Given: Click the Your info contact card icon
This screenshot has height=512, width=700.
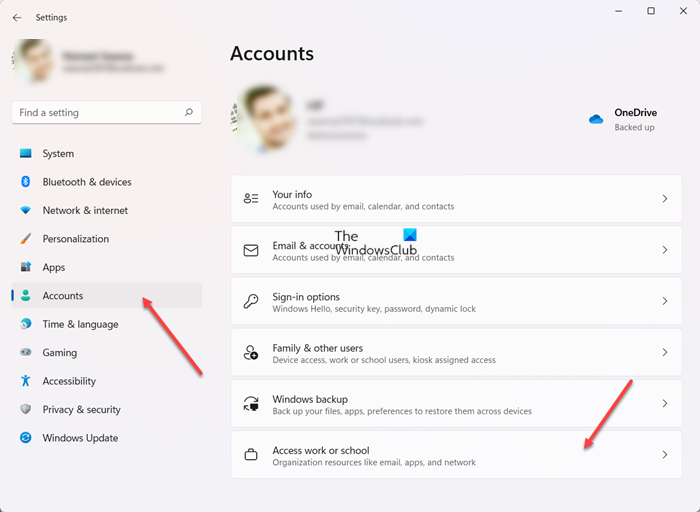Looking at the screenshot, I should [251, 199].
